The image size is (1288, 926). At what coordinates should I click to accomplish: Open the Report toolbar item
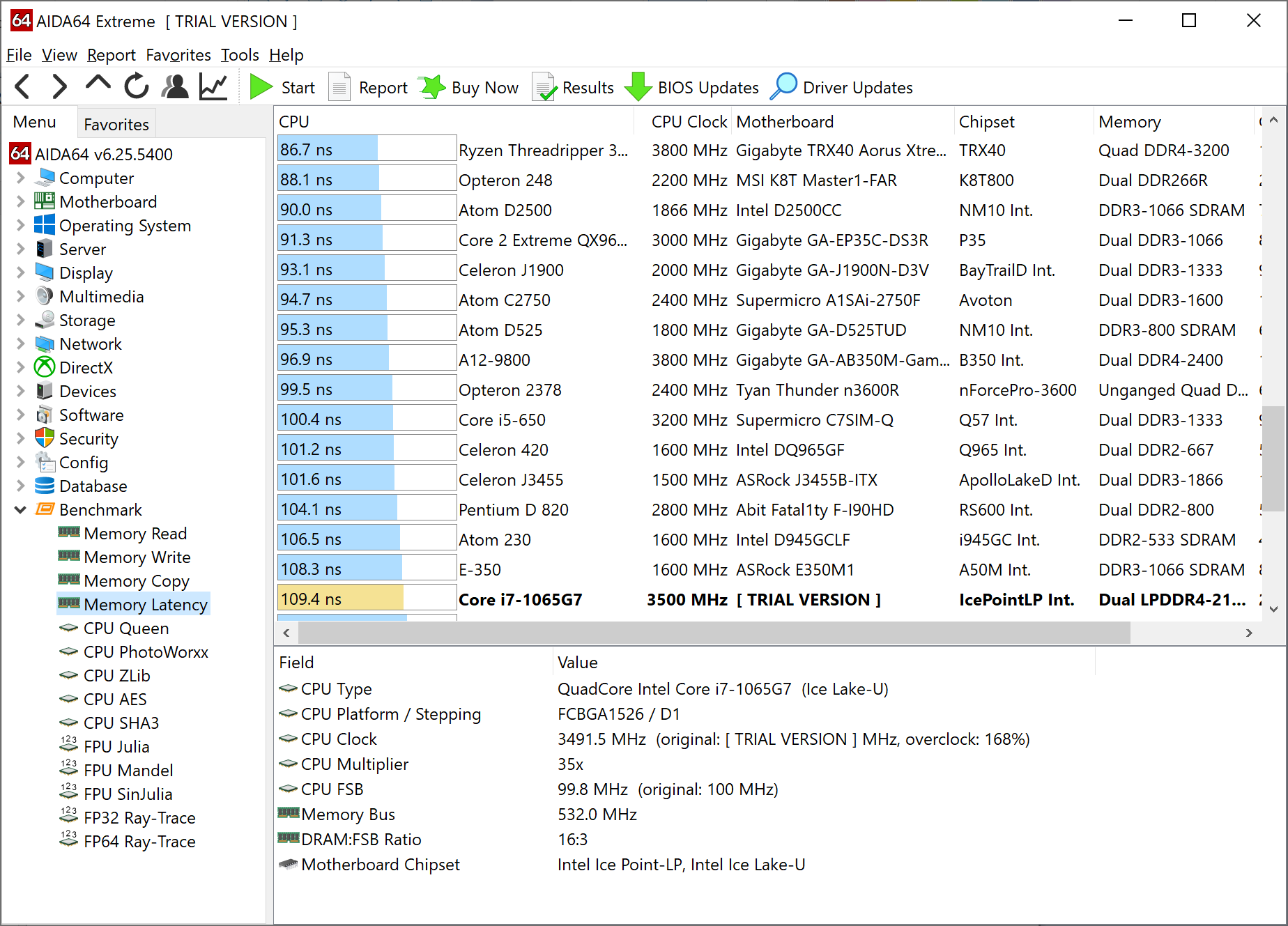point(368,87)
